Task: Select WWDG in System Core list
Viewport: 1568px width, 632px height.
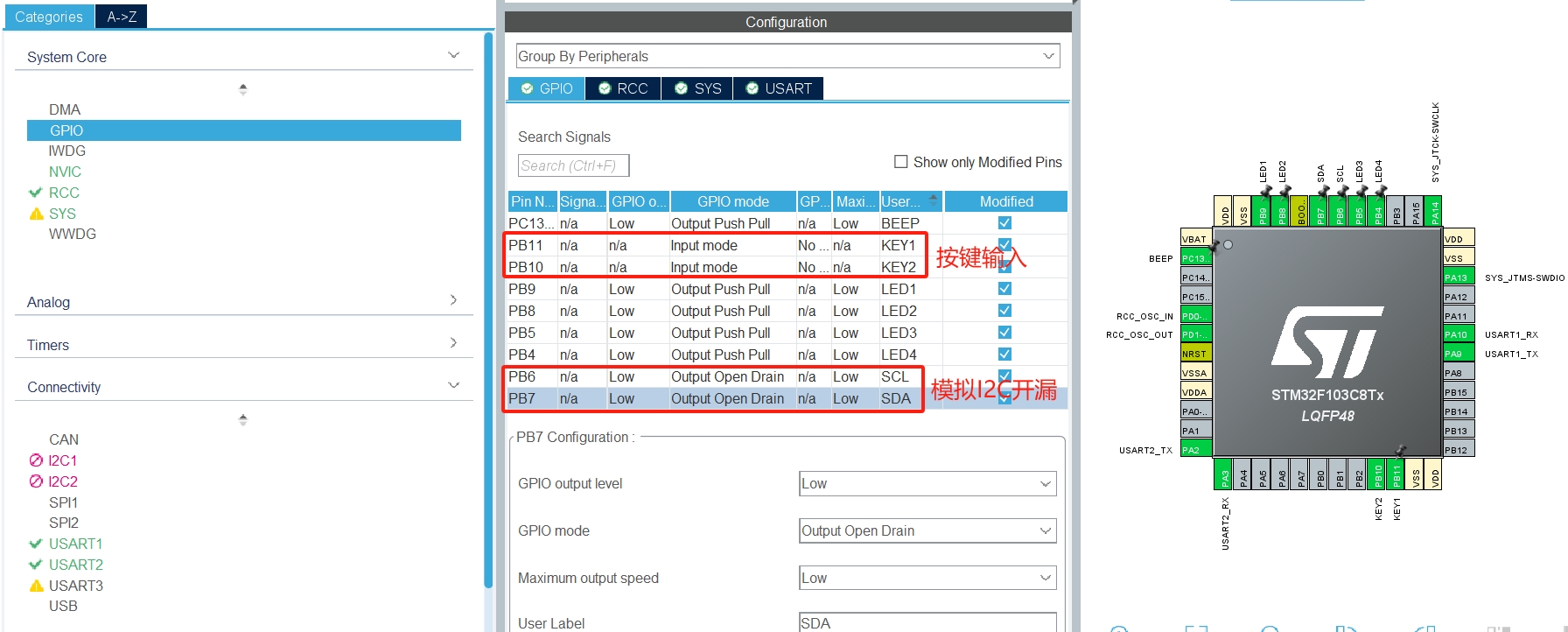Action: 73,234
